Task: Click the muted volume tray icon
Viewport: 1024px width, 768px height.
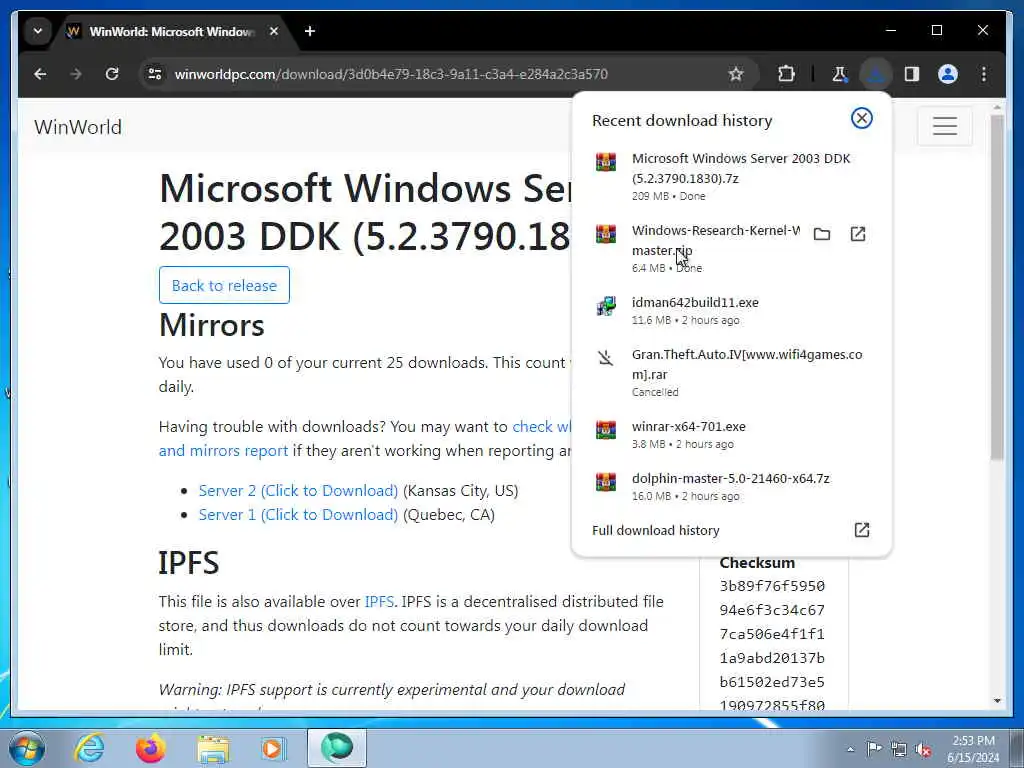Action: click(923, 750)
